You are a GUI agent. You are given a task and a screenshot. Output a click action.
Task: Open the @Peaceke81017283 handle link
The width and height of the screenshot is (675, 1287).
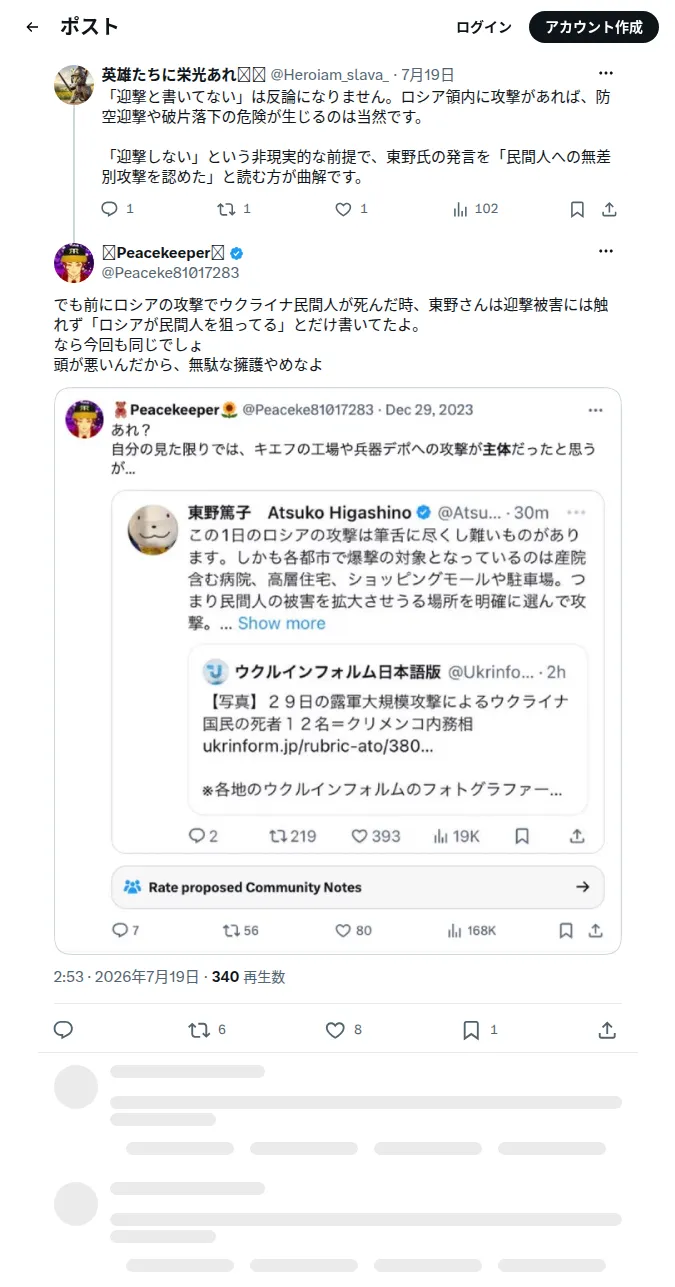(x=171, y=272)
